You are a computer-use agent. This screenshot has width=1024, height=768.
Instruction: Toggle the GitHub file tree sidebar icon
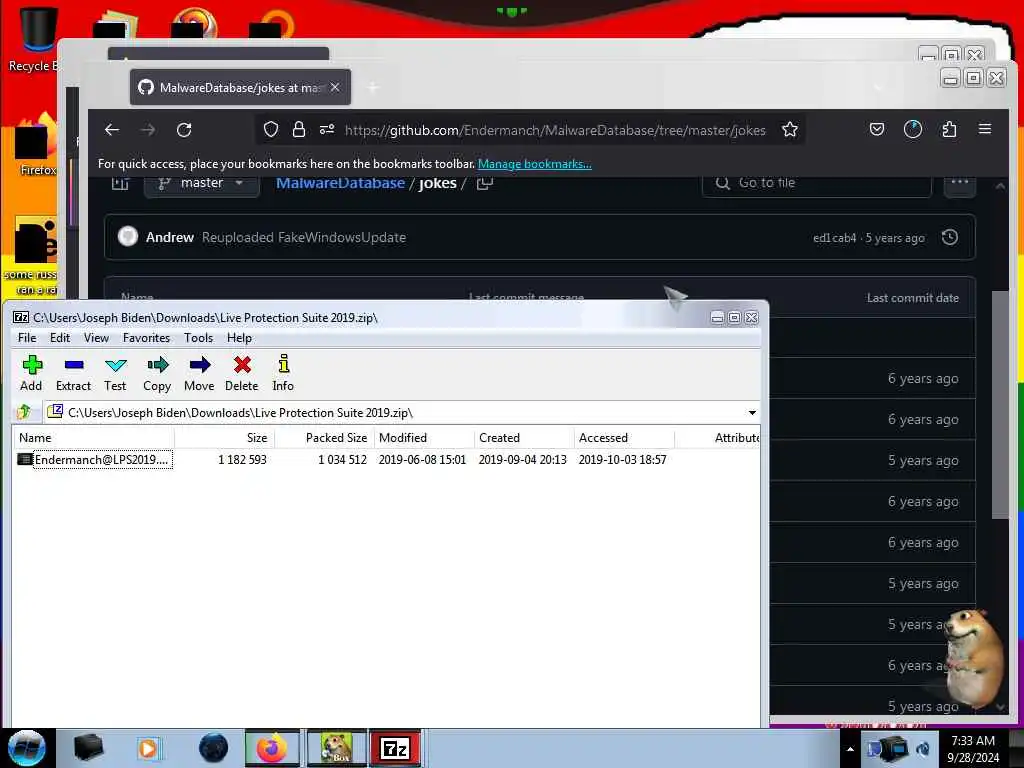tap(120, 184)
